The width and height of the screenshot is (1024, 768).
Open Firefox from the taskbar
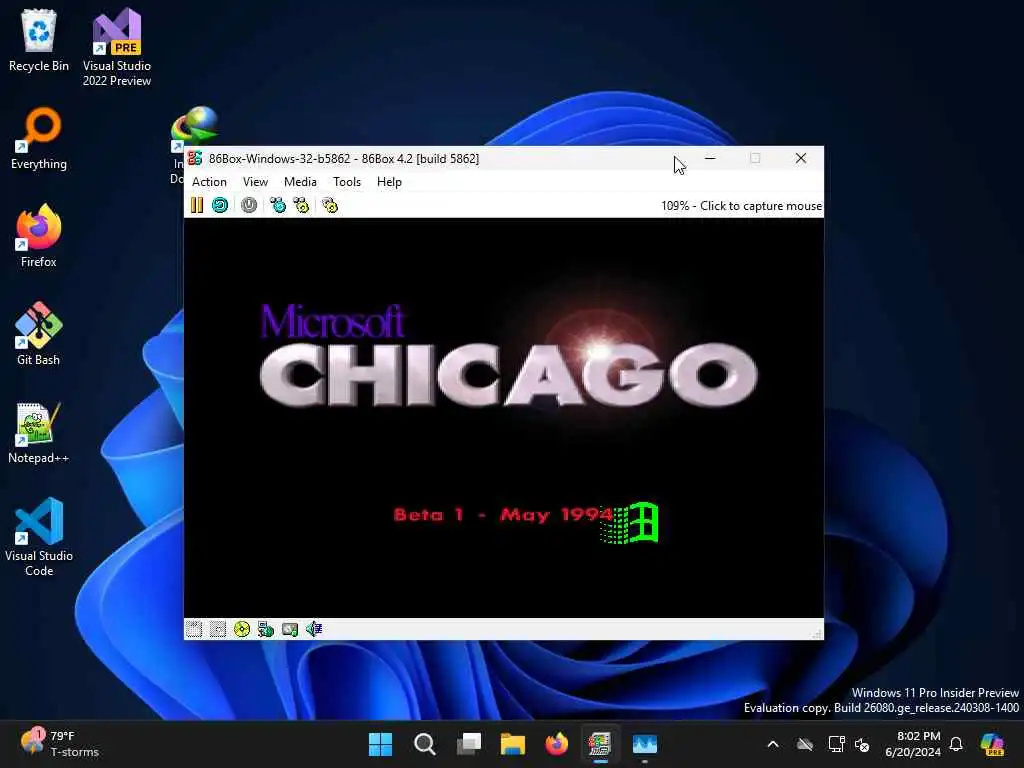click(x=556, y=744)
